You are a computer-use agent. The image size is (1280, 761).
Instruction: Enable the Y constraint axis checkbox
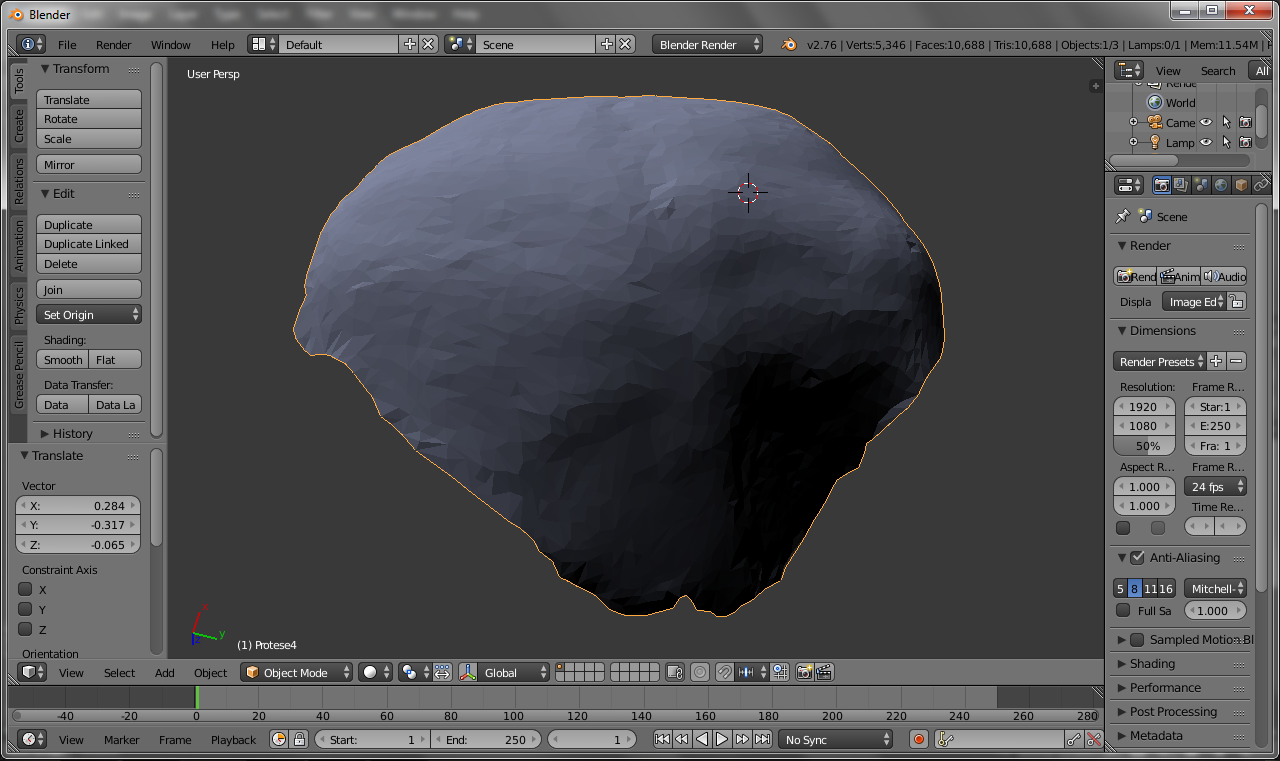pos(26,609)
